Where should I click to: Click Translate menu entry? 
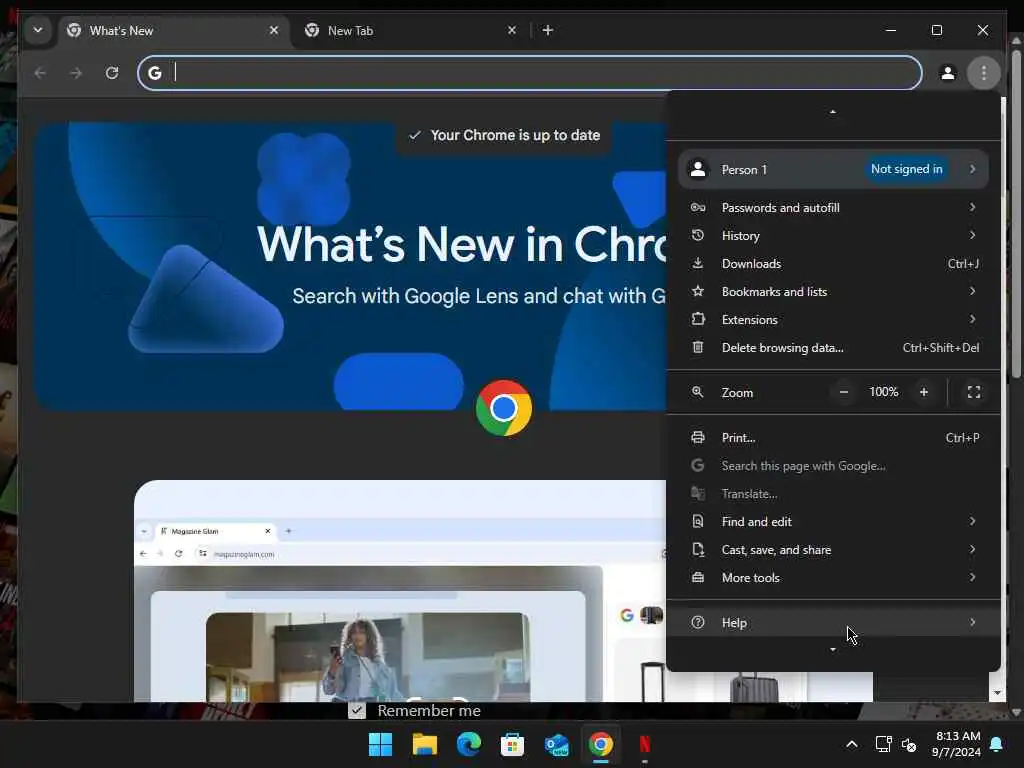coord(833,494)
